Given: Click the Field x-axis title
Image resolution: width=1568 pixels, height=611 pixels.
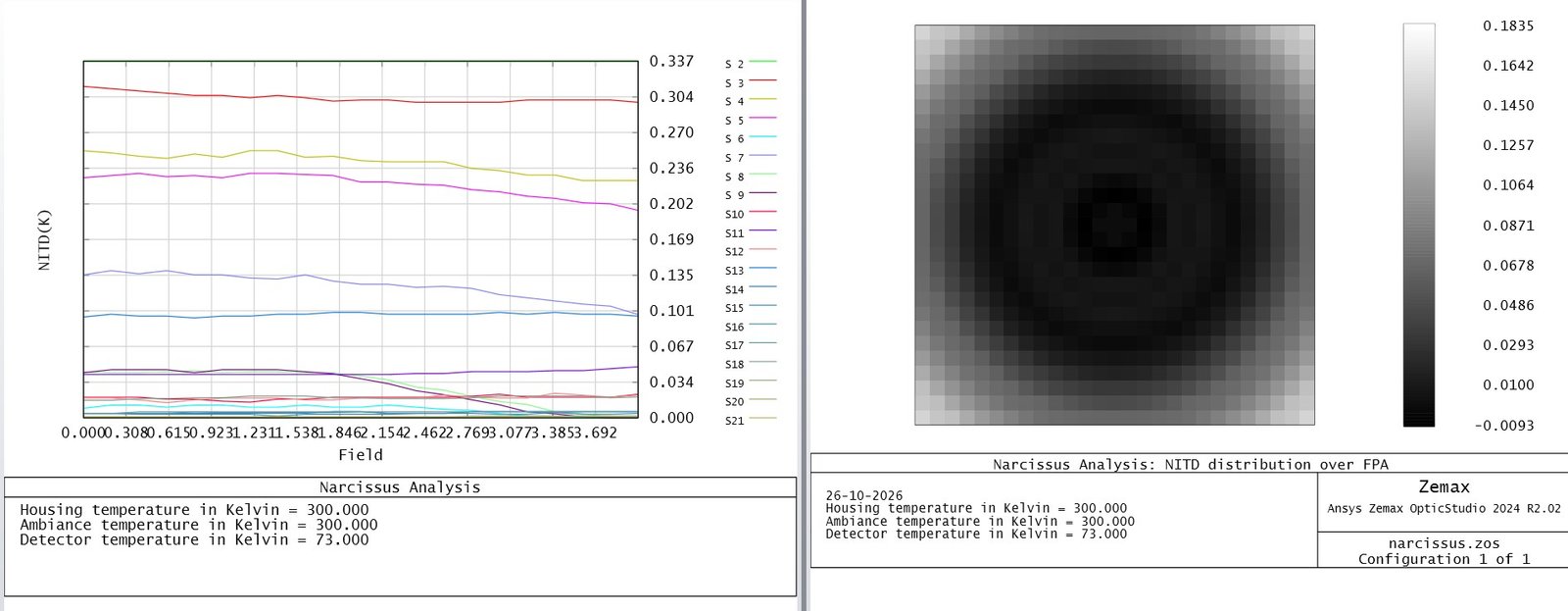Looking at the screenshot, I should point(361,455).
